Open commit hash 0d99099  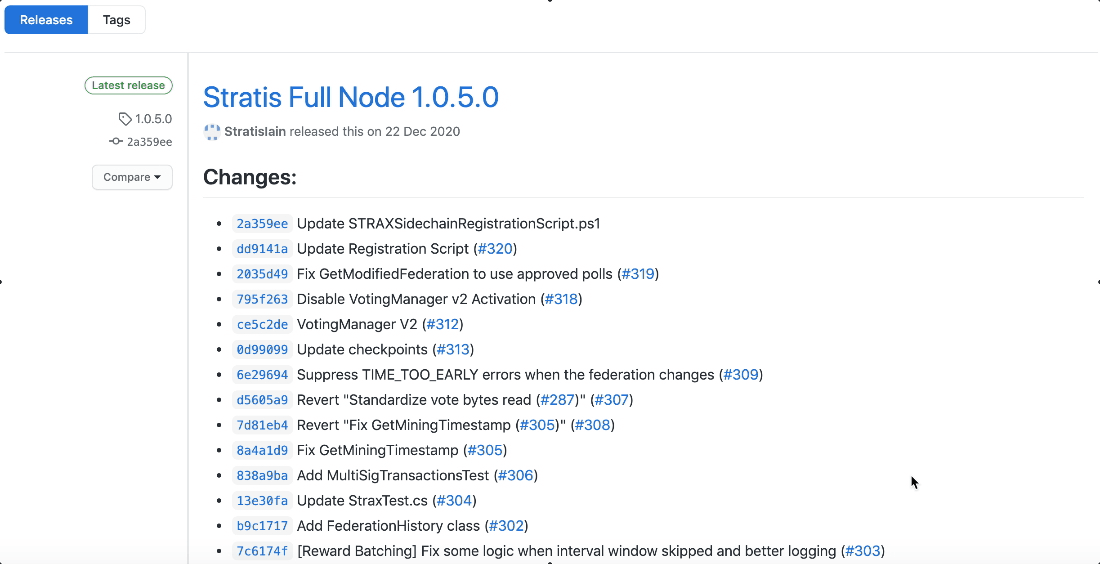[x=262, y=350]
